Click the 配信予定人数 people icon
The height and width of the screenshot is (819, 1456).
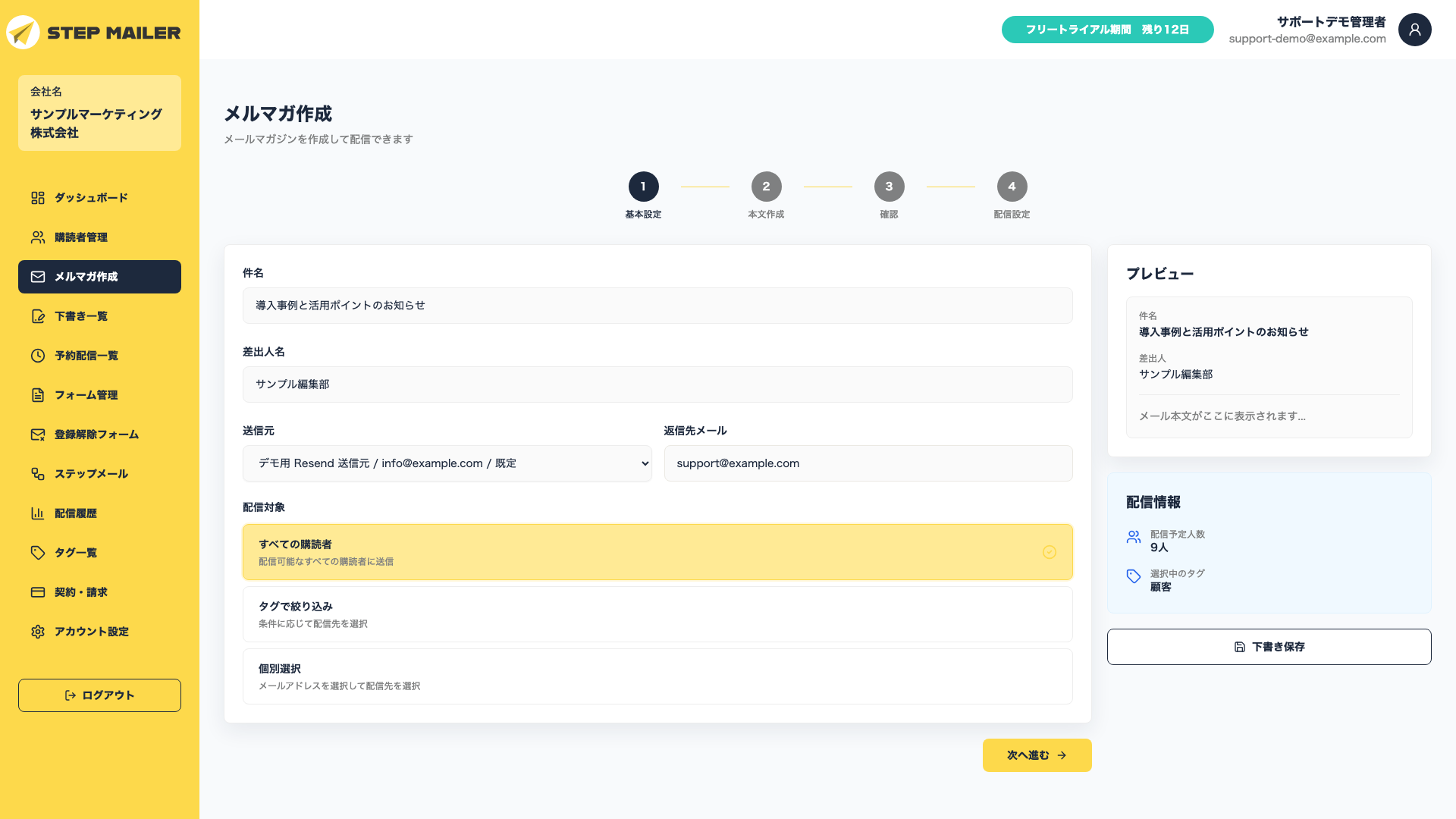(1134, 537)
